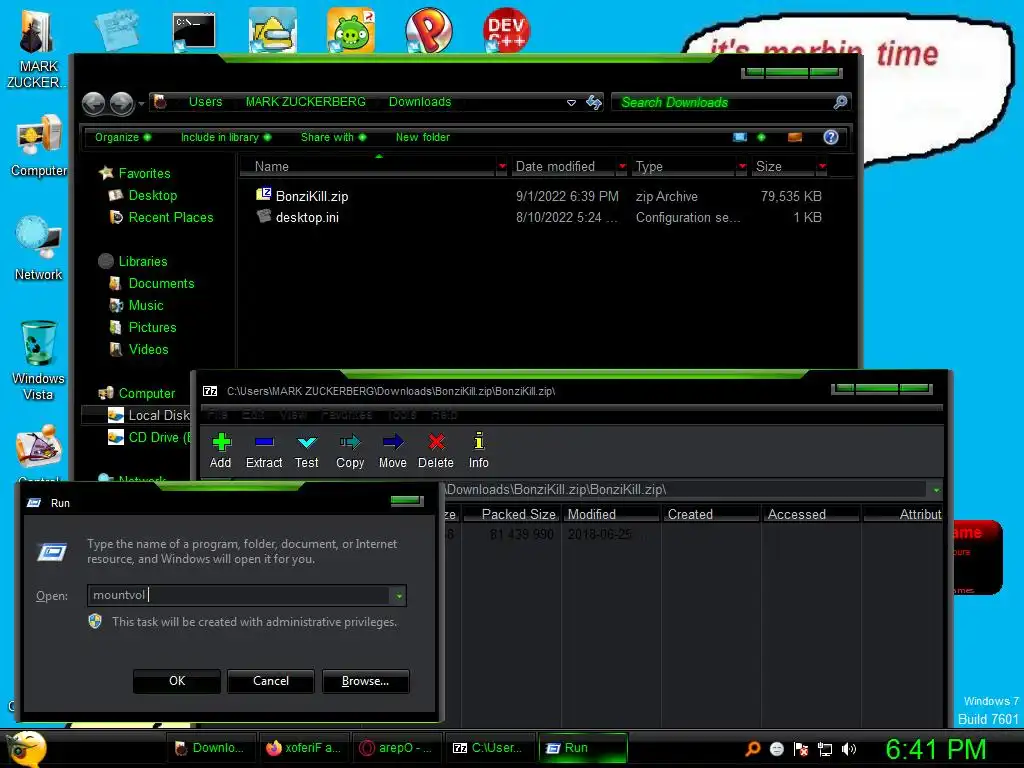Expand the 7-Zip path bar dropdown arrow

pyautogui.click(x=936, y=490)
